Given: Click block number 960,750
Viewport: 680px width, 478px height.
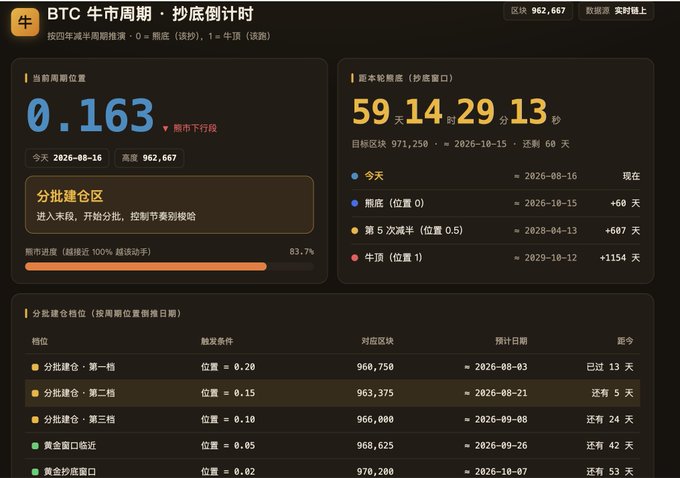Looking at the screenshot, I should (x=375, y=367).
